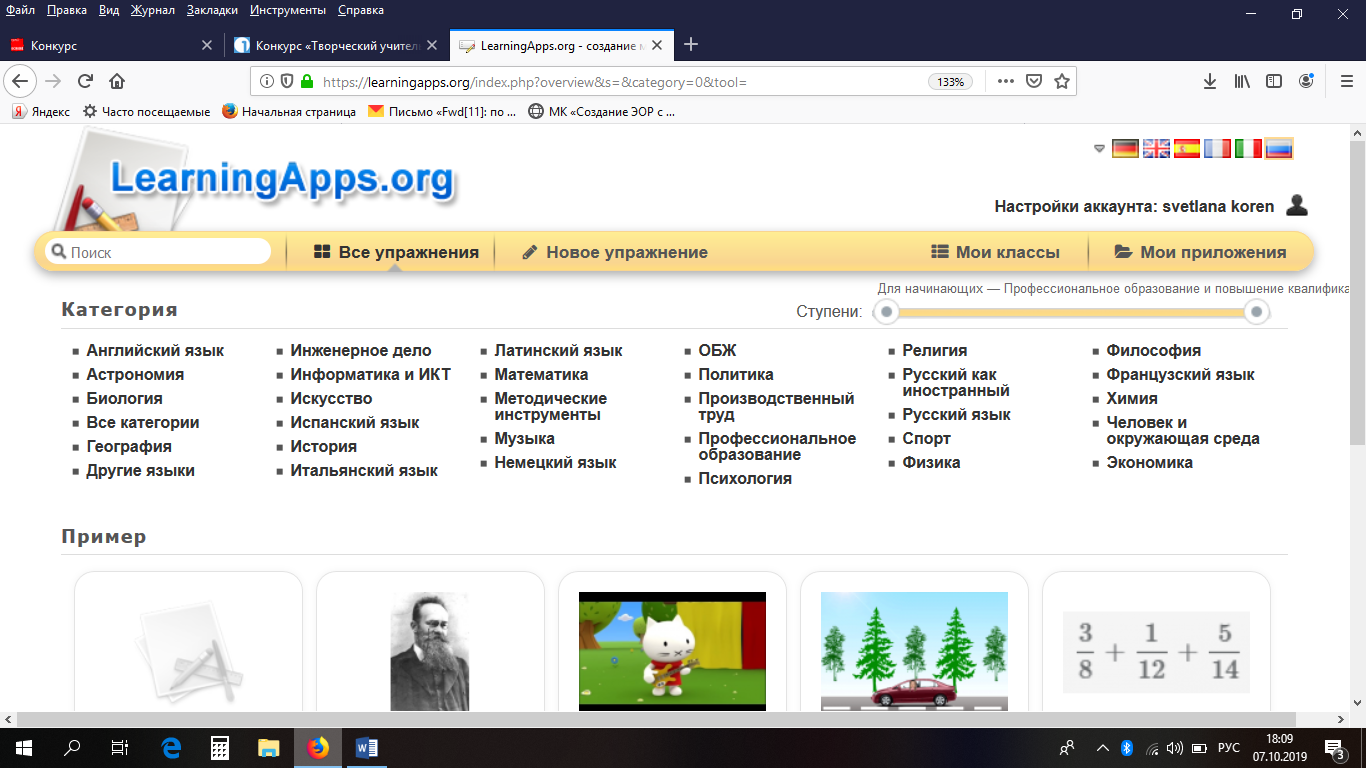Switch language using the Spanish flag

[x=1186, y=149]
